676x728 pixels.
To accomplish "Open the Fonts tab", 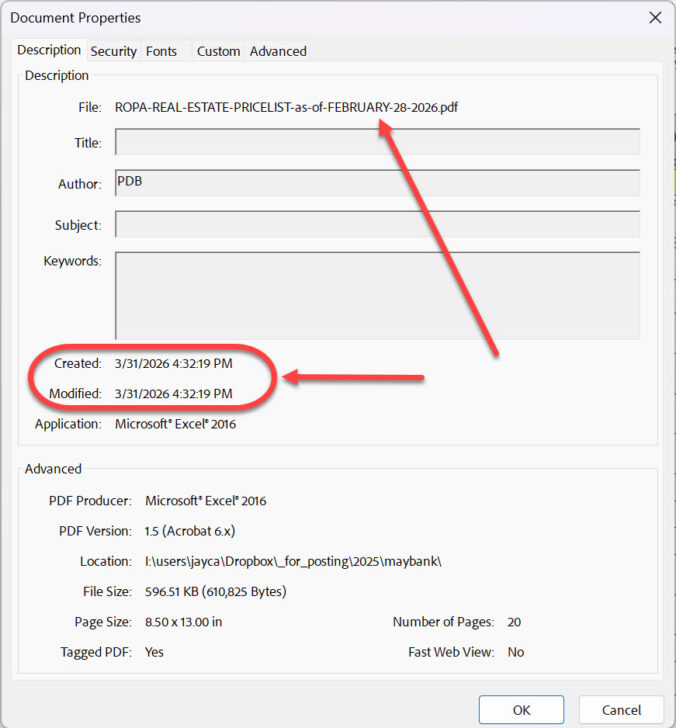I will [x=161, y=51].
